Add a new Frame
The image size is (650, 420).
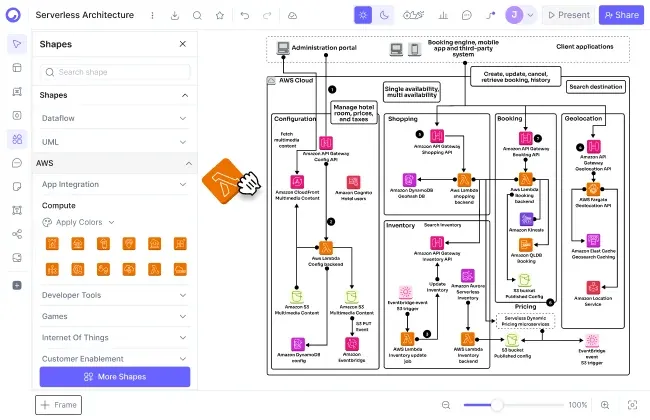click(58, 405)
